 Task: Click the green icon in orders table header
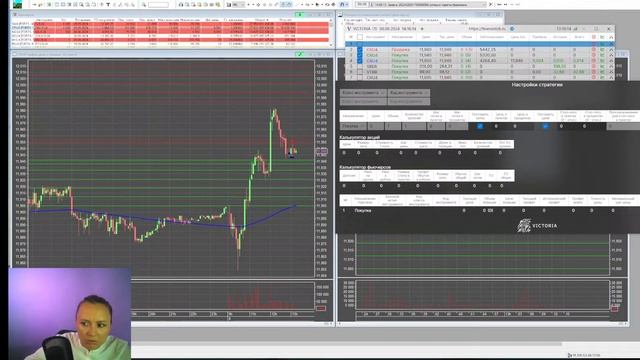click(602, 37)
